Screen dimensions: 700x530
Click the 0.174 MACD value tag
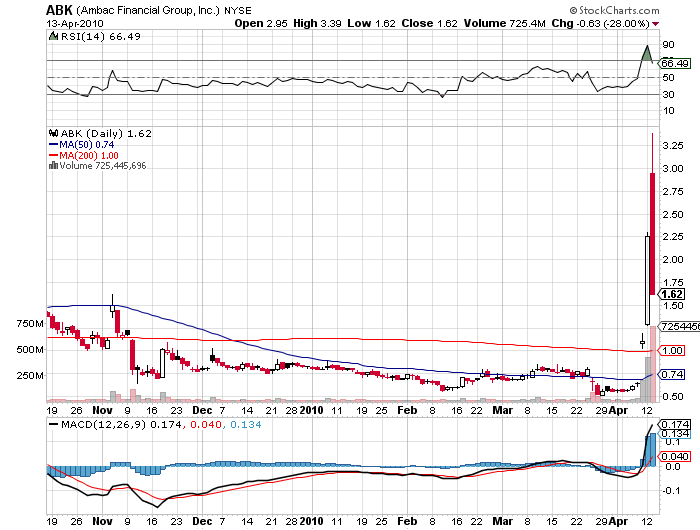[675, 424]
